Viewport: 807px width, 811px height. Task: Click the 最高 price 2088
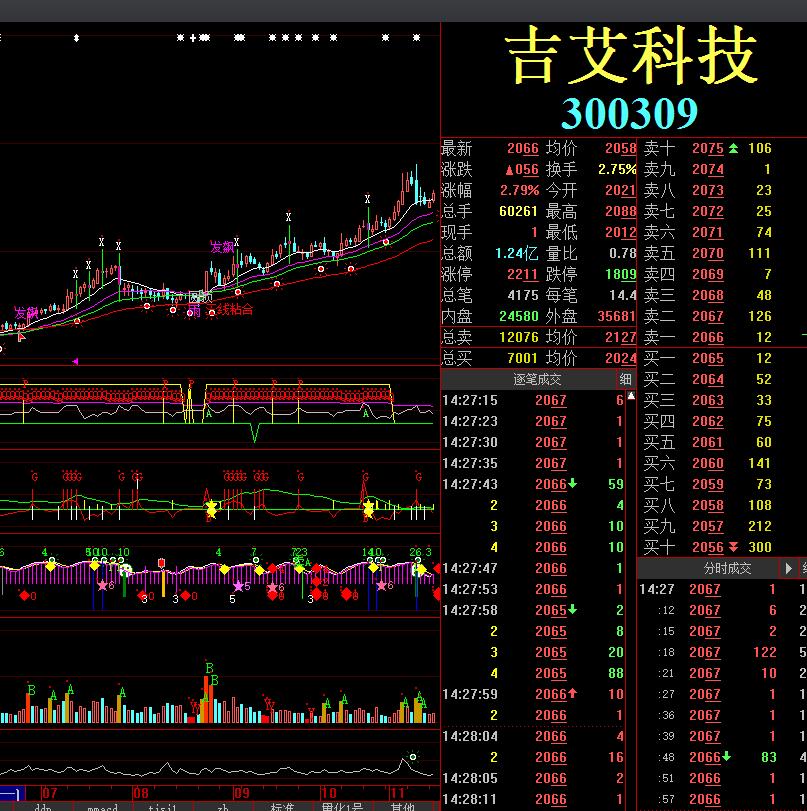(621, 212)
